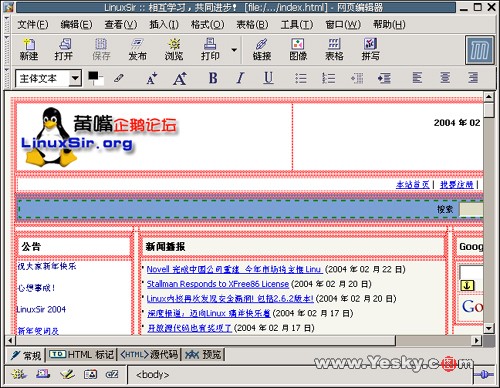Toggle underline formatting with the U button
The image size is (500, 388).
click(x=268, y=78)
